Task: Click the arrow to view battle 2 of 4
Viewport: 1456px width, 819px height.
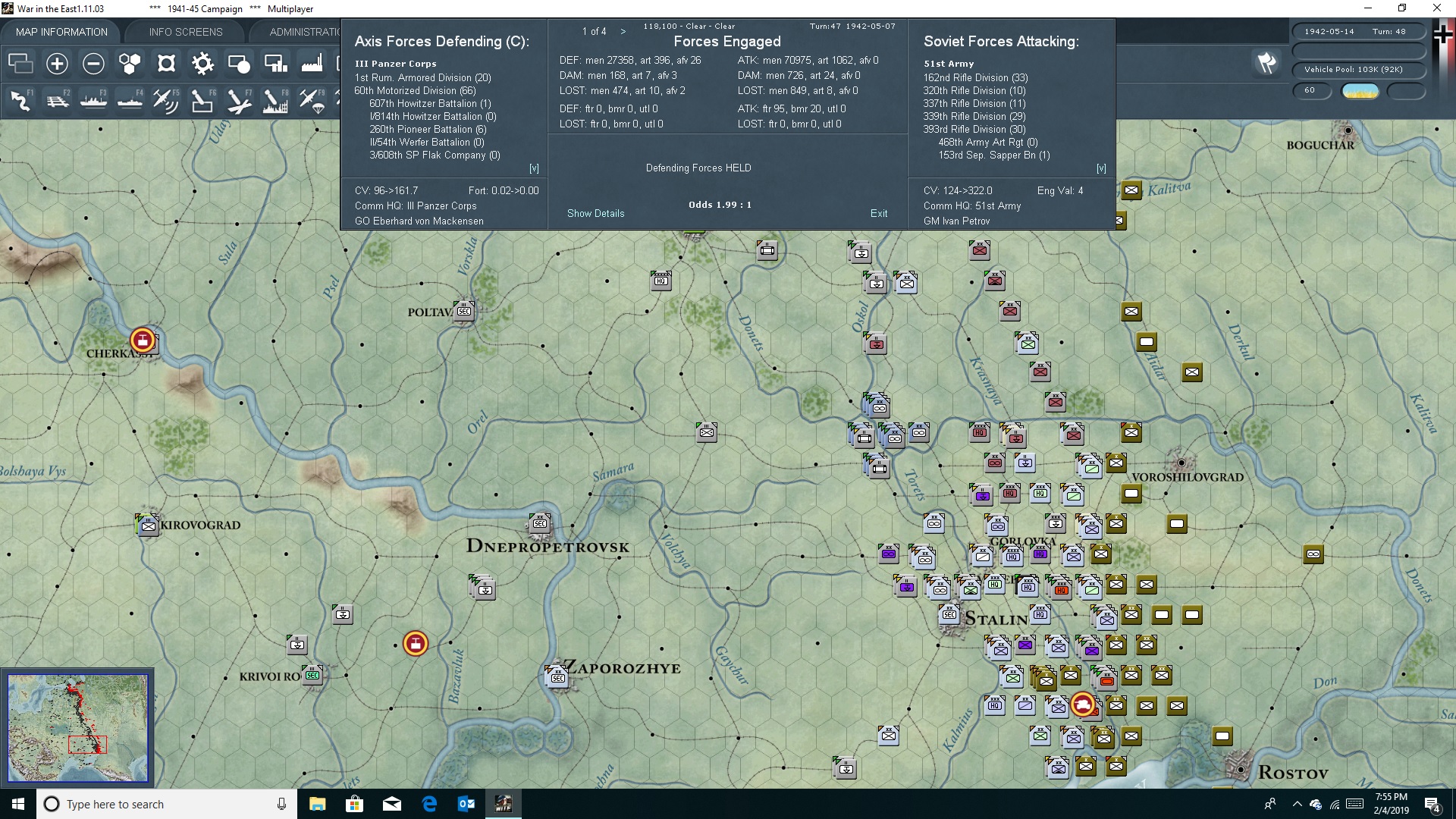Action: (623, 32)
